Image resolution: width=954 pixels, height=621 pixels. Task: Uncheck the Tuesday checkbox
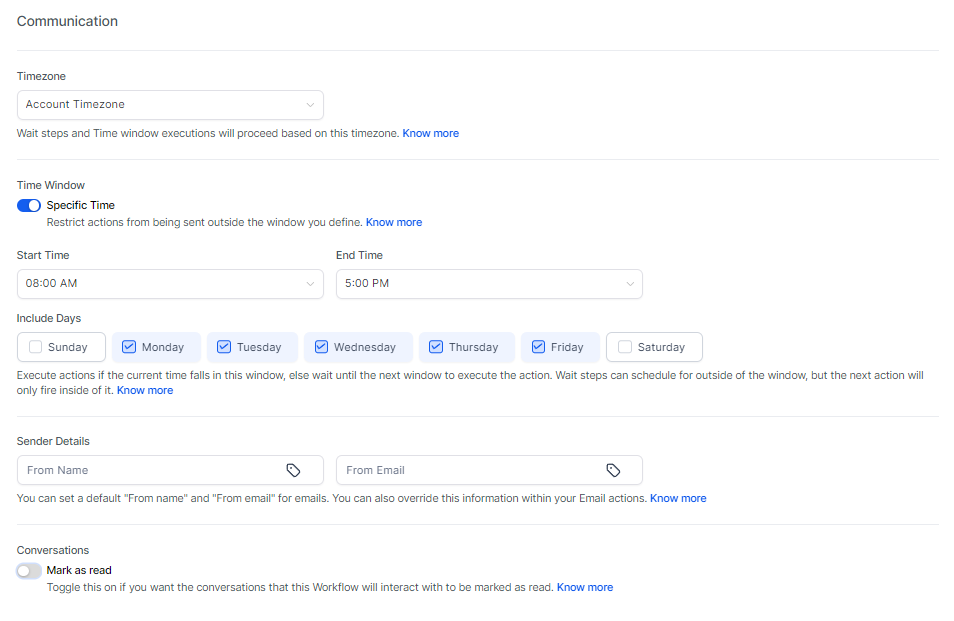coord(224,347)
